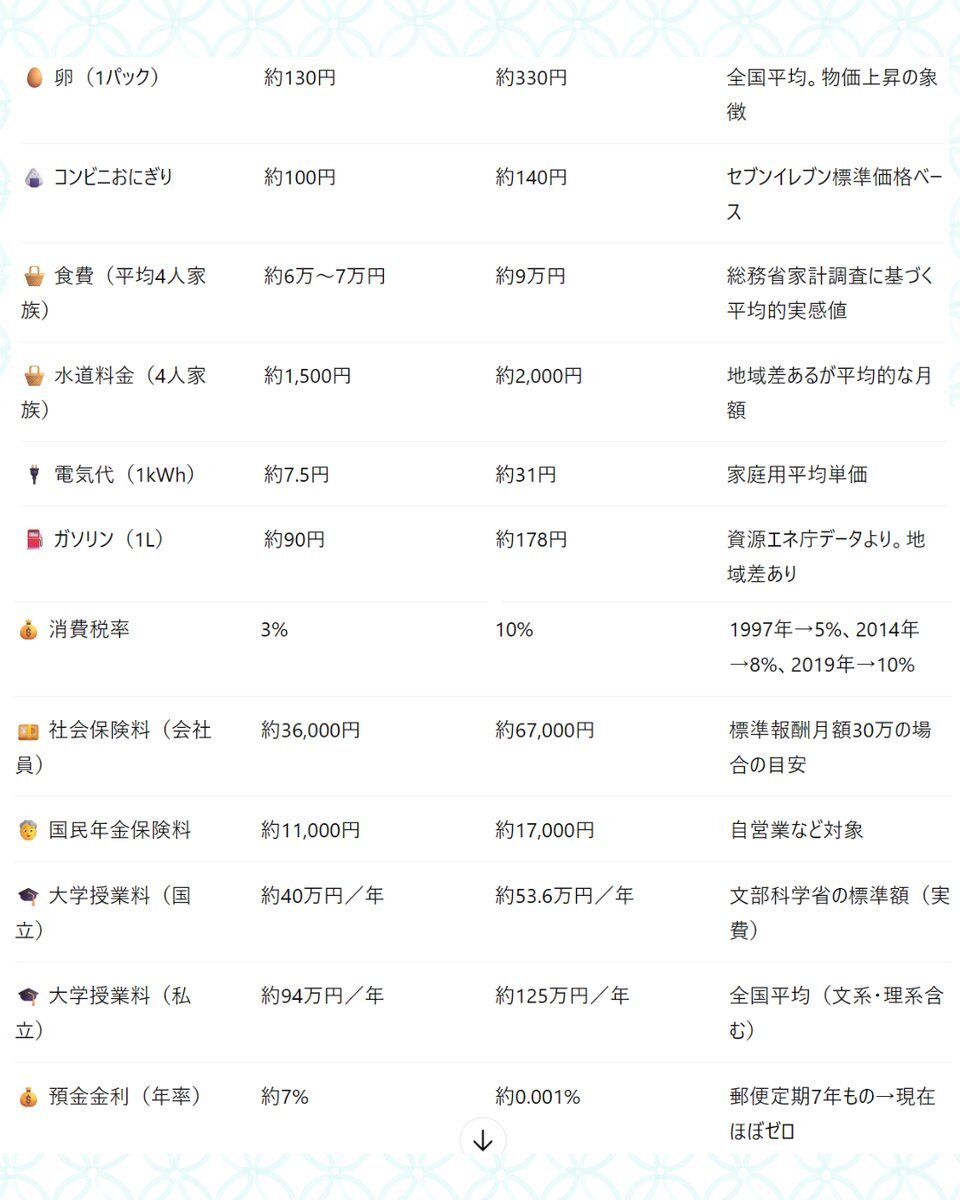This screenshot has width=960, height=1200.
Task: Click the graduation cap beside 大学授業料(国立)
Action: (28, 897)
